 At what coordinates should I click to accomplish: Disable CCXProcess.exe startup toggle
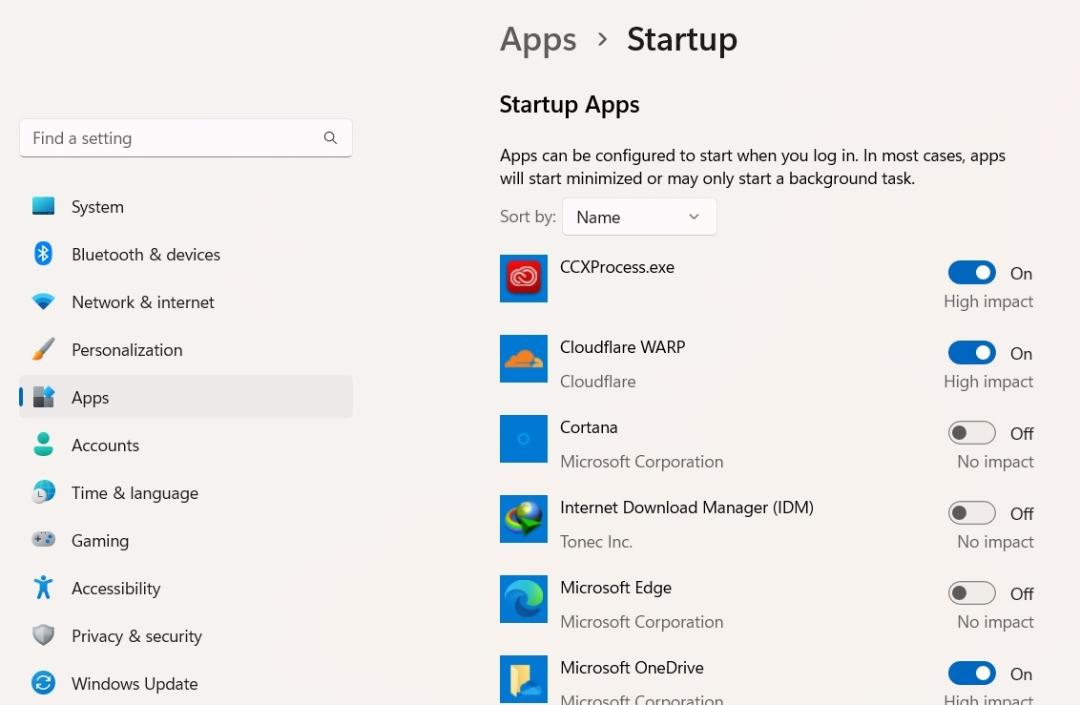[971, 273]
